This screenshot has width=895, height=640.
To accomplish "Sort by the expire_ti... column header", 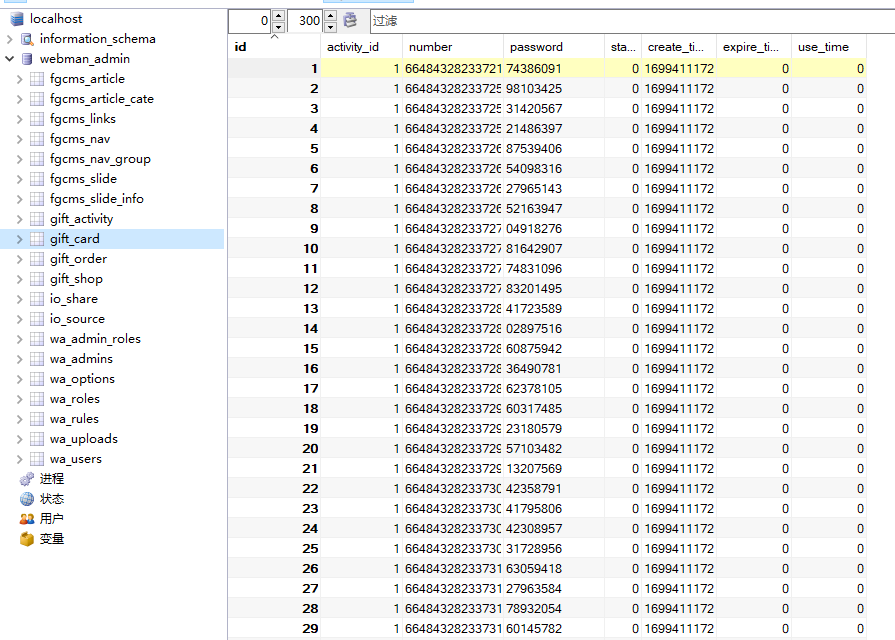I will (753, 47).
